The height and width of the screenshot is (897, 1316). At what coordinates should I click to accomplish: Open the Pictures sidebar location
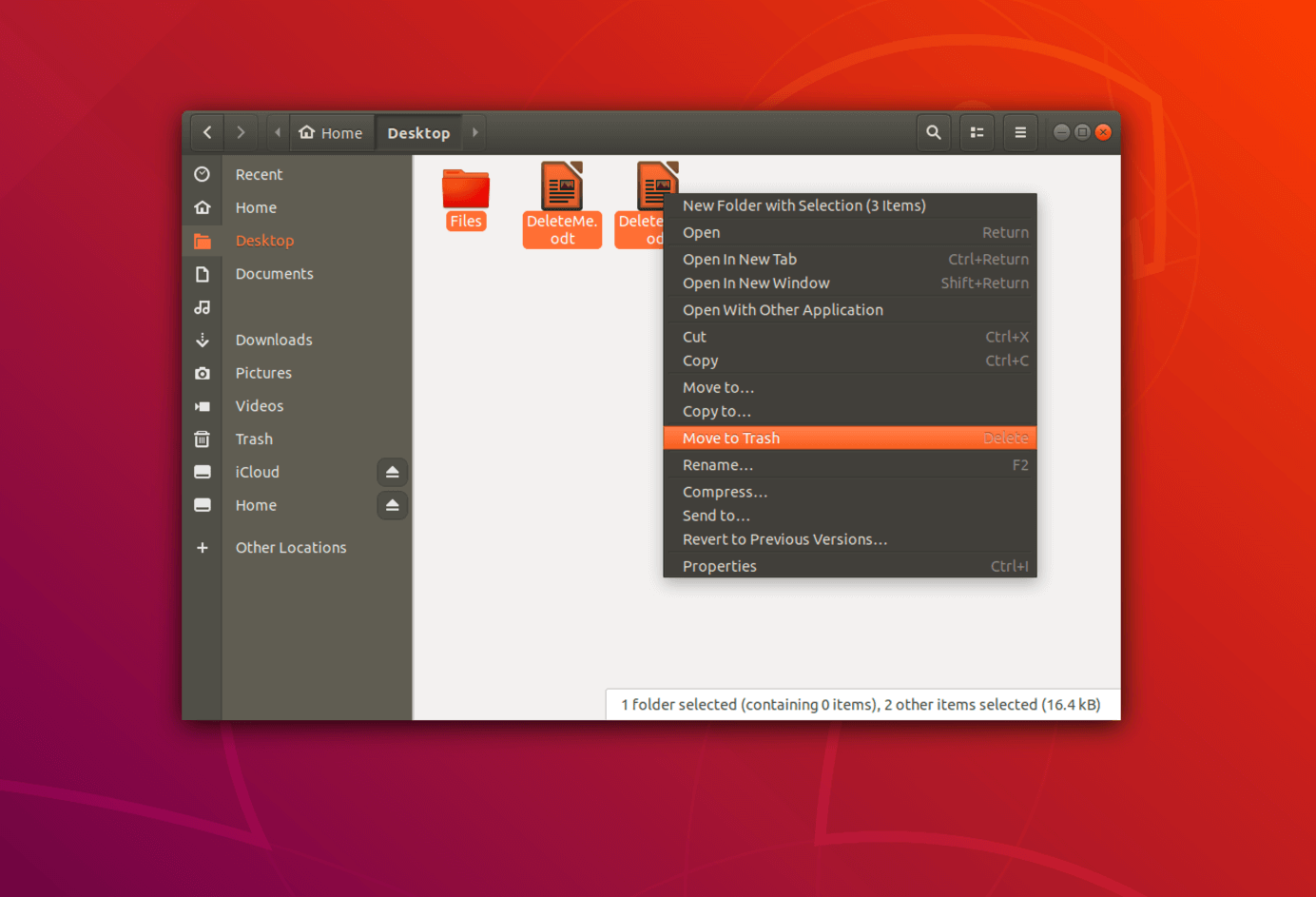(x=263, y=372)
